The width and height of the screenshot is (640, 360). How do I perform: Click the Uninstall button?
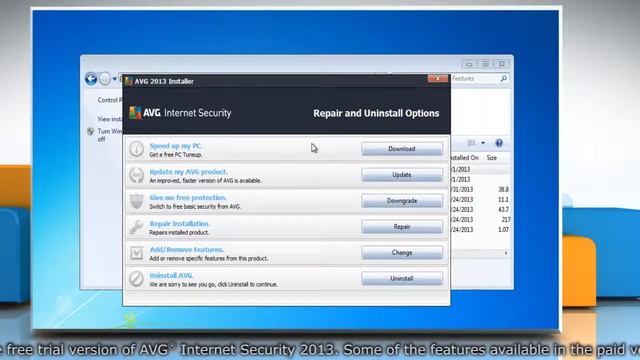(x=402, y=278)
